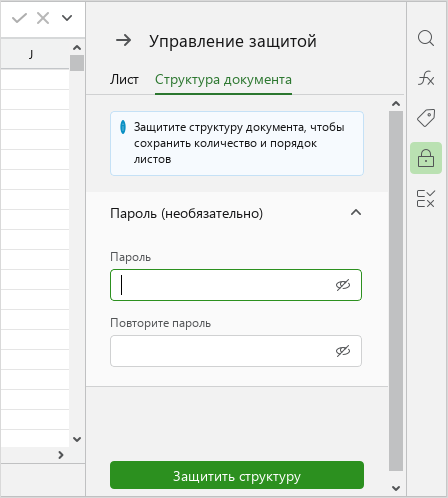Viewport: 448px width, 498px height.
Task: Open the fx functions panel
Action: [426, 78]
